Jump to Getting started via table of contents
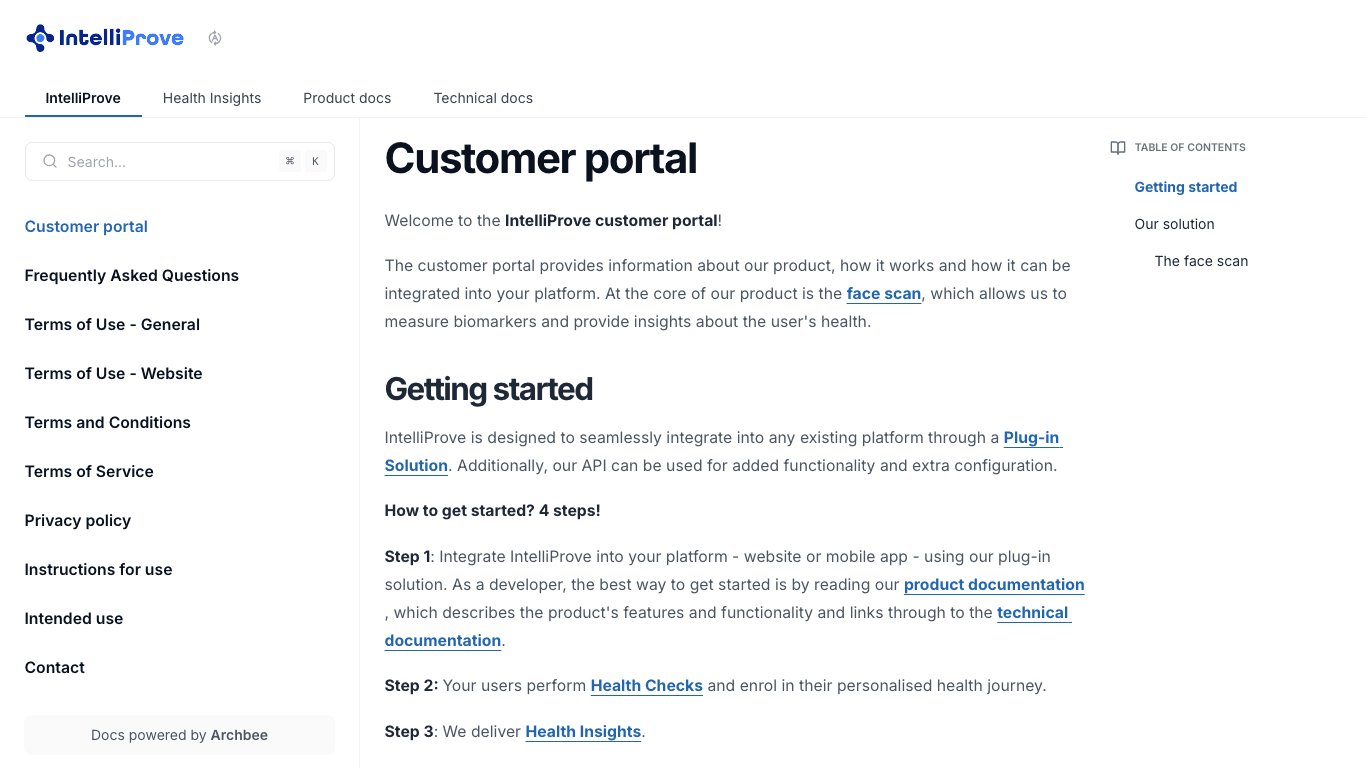Viewport: 1366px width, 768px height. click(x=1185, y=187)
